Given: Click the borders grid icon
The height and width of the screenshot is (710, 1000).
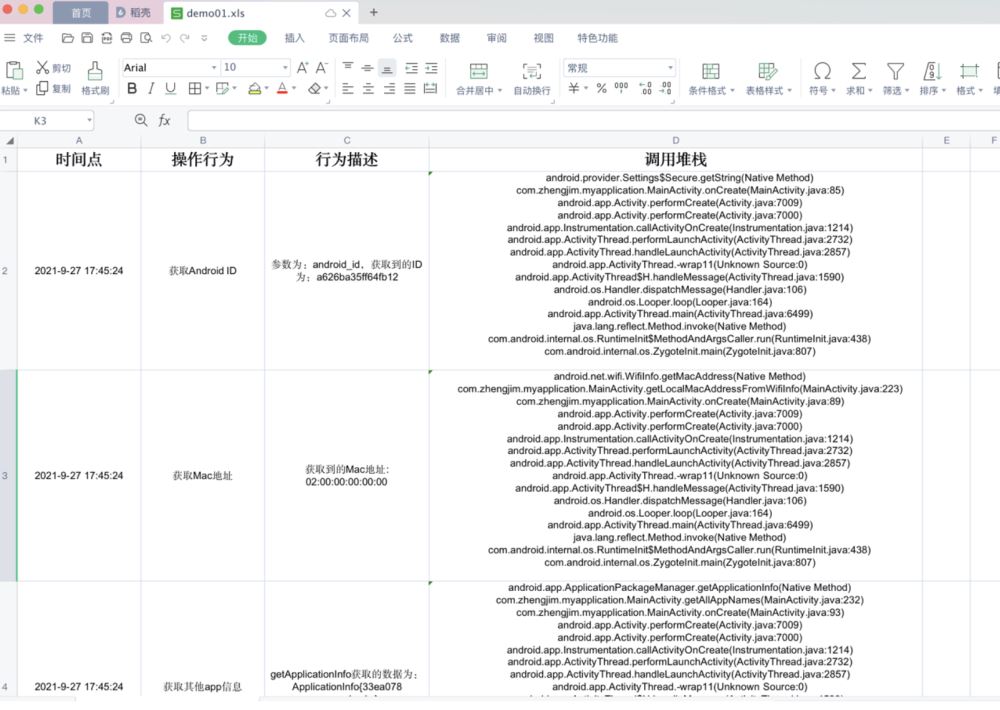Looking at the screenshot, I should pyautogui.click(x=195, y=89).
